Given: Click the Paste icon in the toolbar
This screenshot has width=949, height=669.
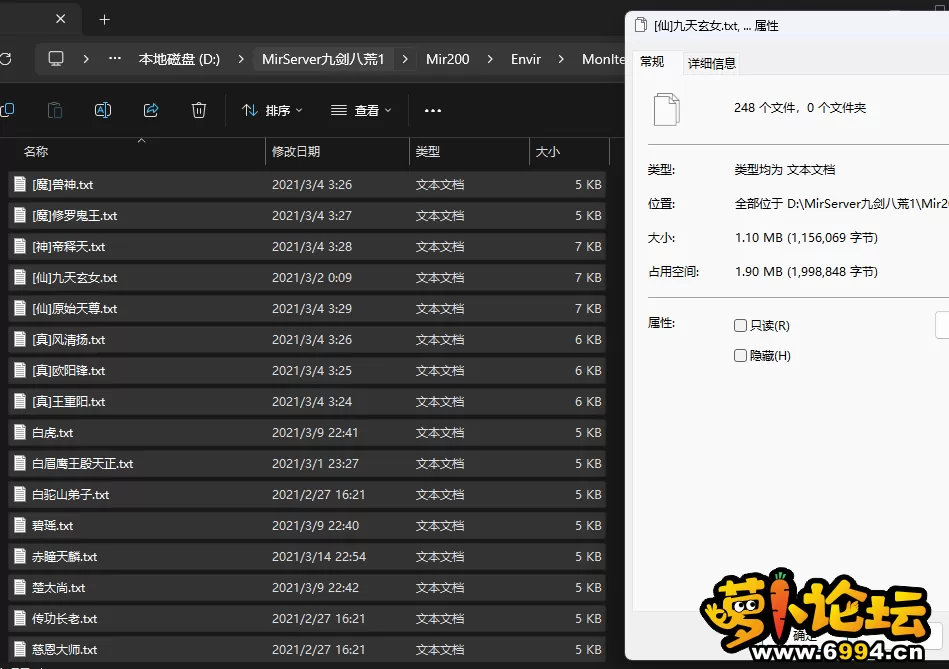Looking at the screenshot, I should (54, 110).
